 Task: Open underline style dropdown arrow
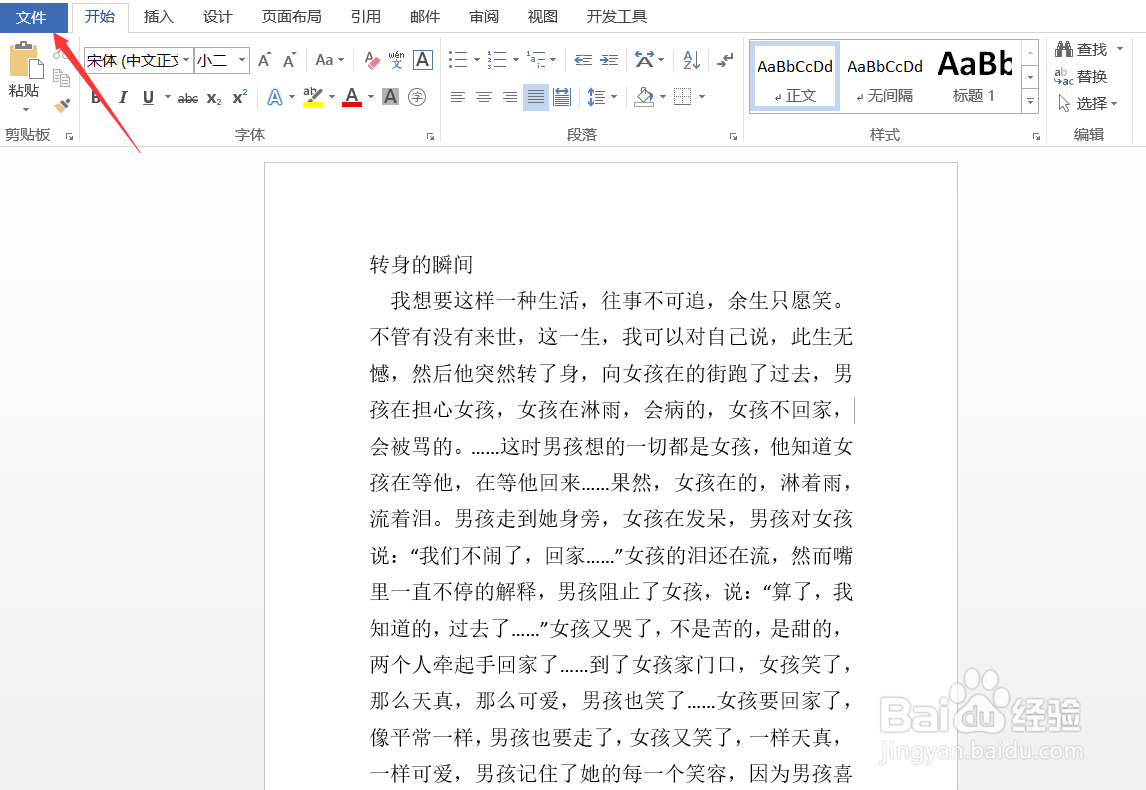(x=167, y=96)
